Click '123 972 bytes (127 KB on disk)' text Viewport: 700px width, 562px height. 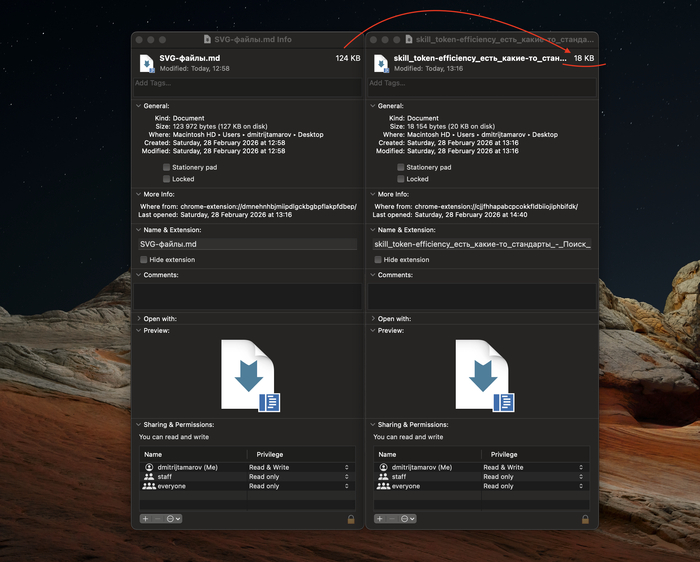[x=220, y=126]
